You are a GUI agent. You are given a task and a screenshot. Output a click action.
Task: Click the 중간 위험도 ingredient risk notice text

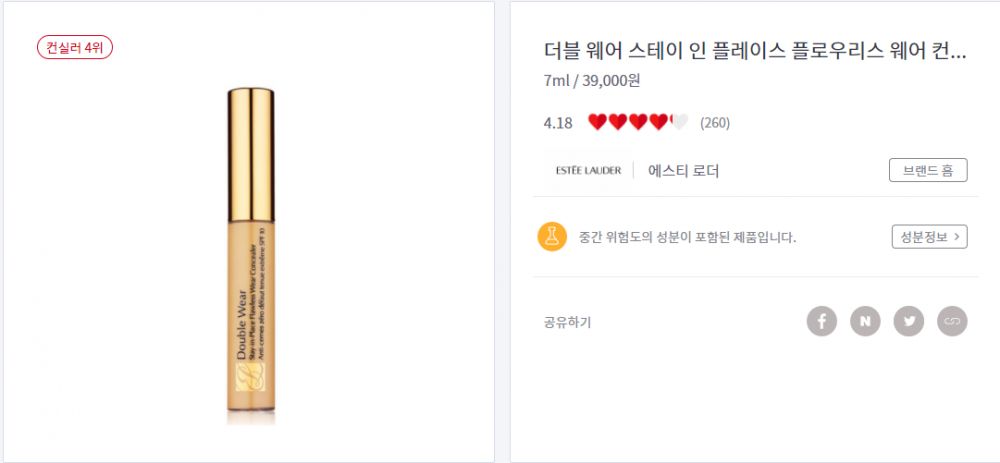pos(686,238)
